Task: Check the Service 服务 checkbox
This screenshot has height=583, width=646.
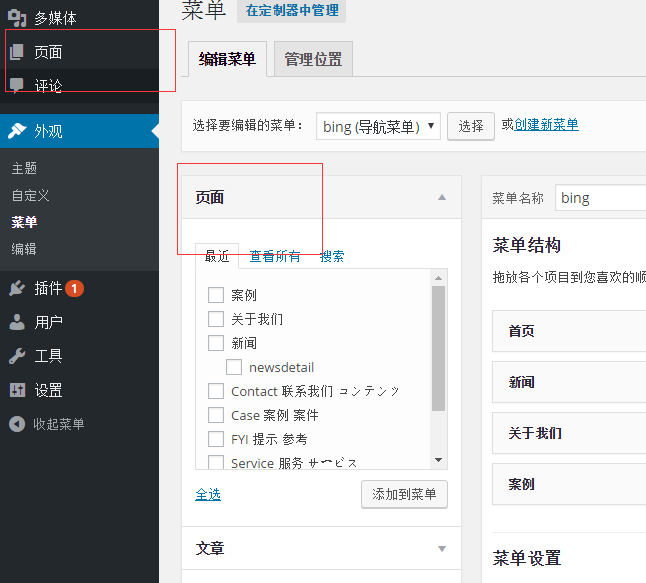Action: (x=216, y=462)
